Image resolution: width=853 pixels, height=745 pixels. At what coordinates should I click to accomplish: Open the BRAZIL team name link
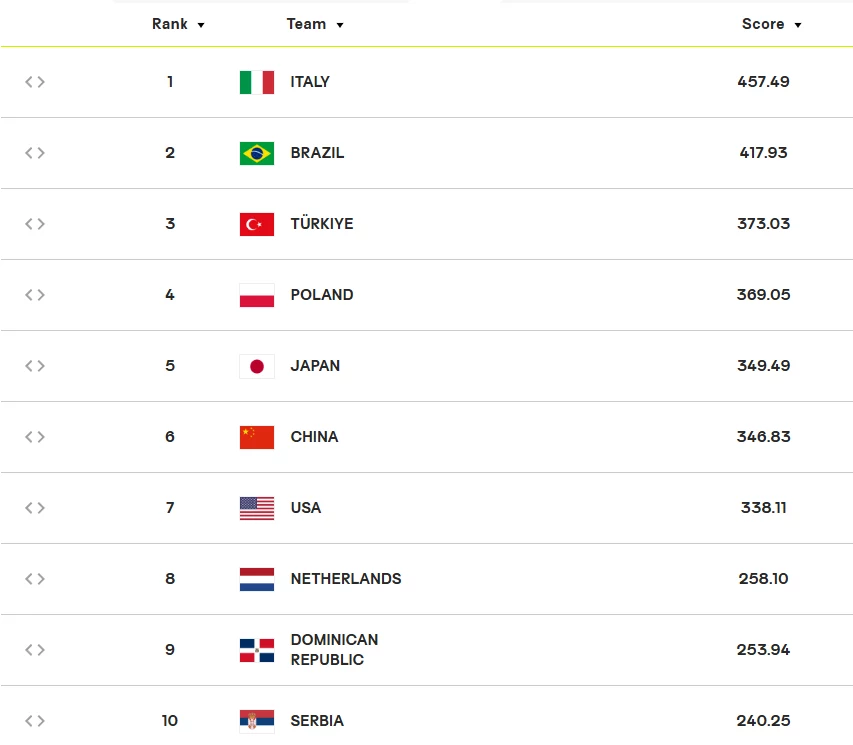(x=317, y=153)
